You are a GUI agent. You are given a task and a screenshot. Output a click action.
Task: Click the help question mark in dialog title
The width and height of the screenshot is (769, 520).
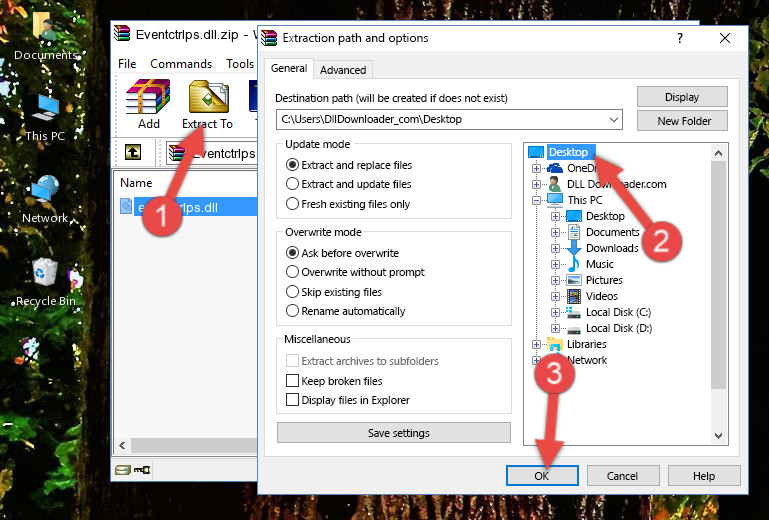[x=680, y=38]
